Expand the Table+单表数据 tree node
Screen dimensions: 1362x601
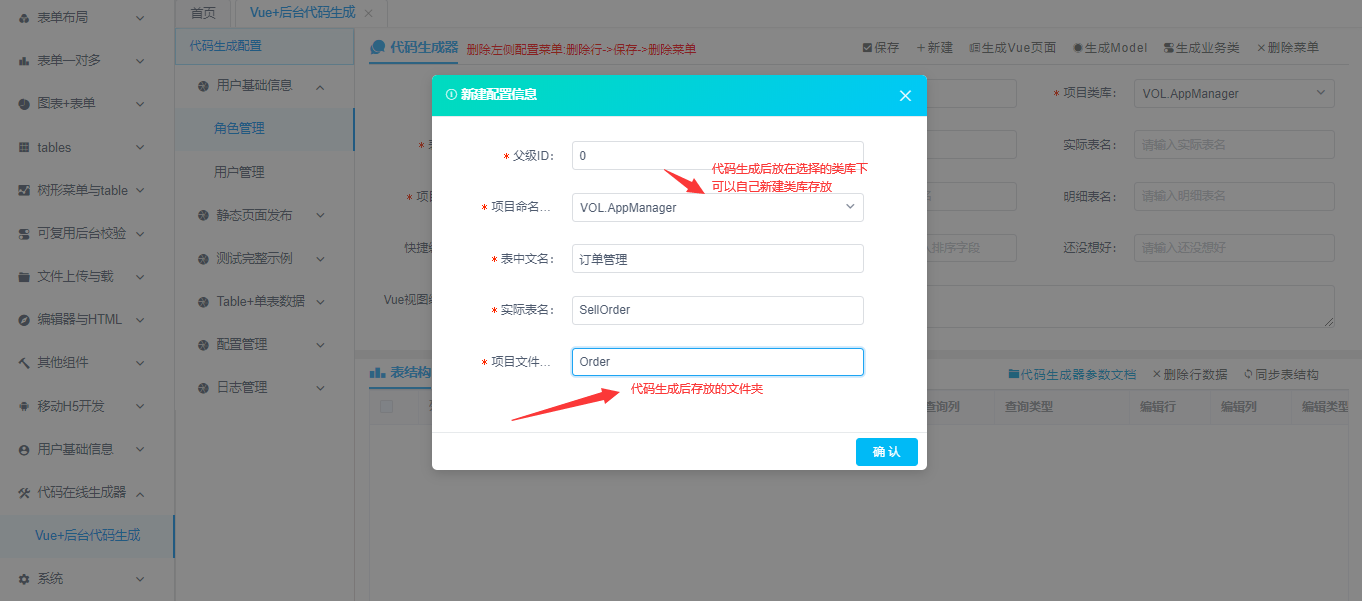[321, 301]
